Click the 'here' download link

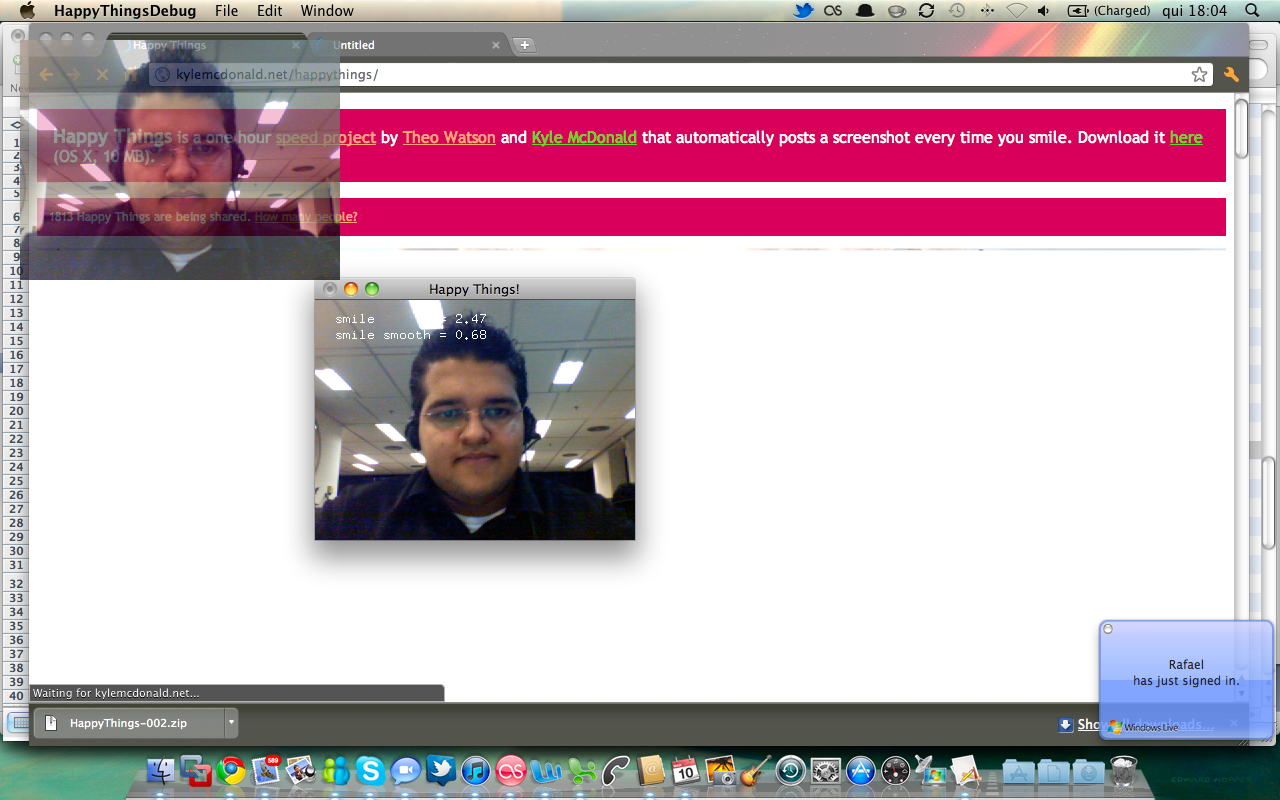click(x=1186, y=138)
